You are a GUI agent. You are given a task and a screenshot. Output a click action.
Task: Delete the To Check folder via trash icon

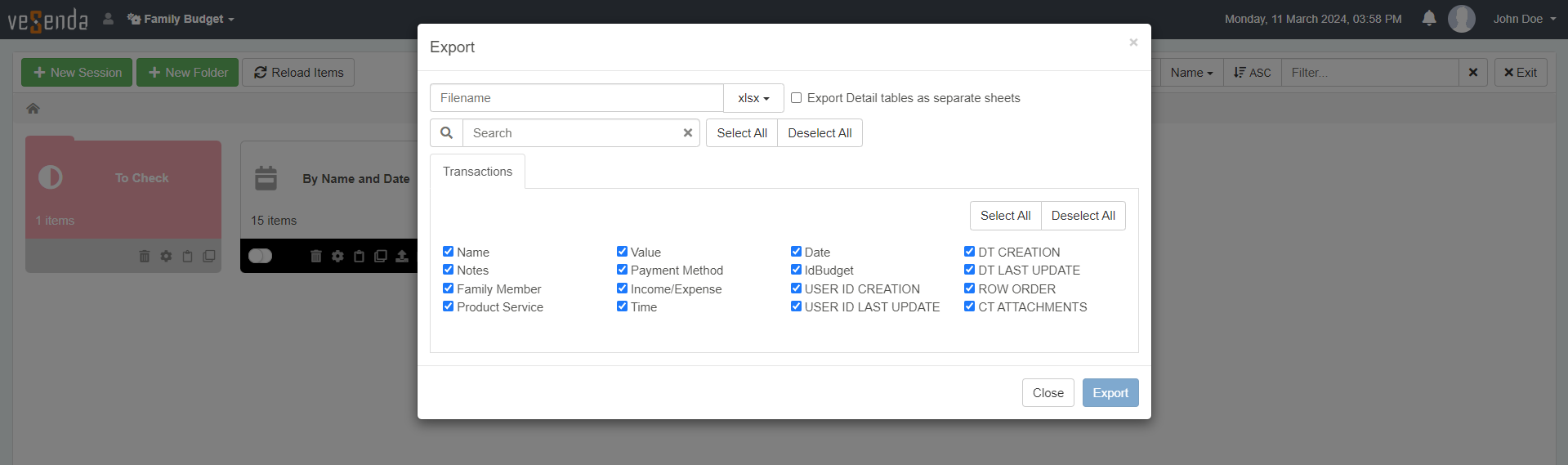145,256
